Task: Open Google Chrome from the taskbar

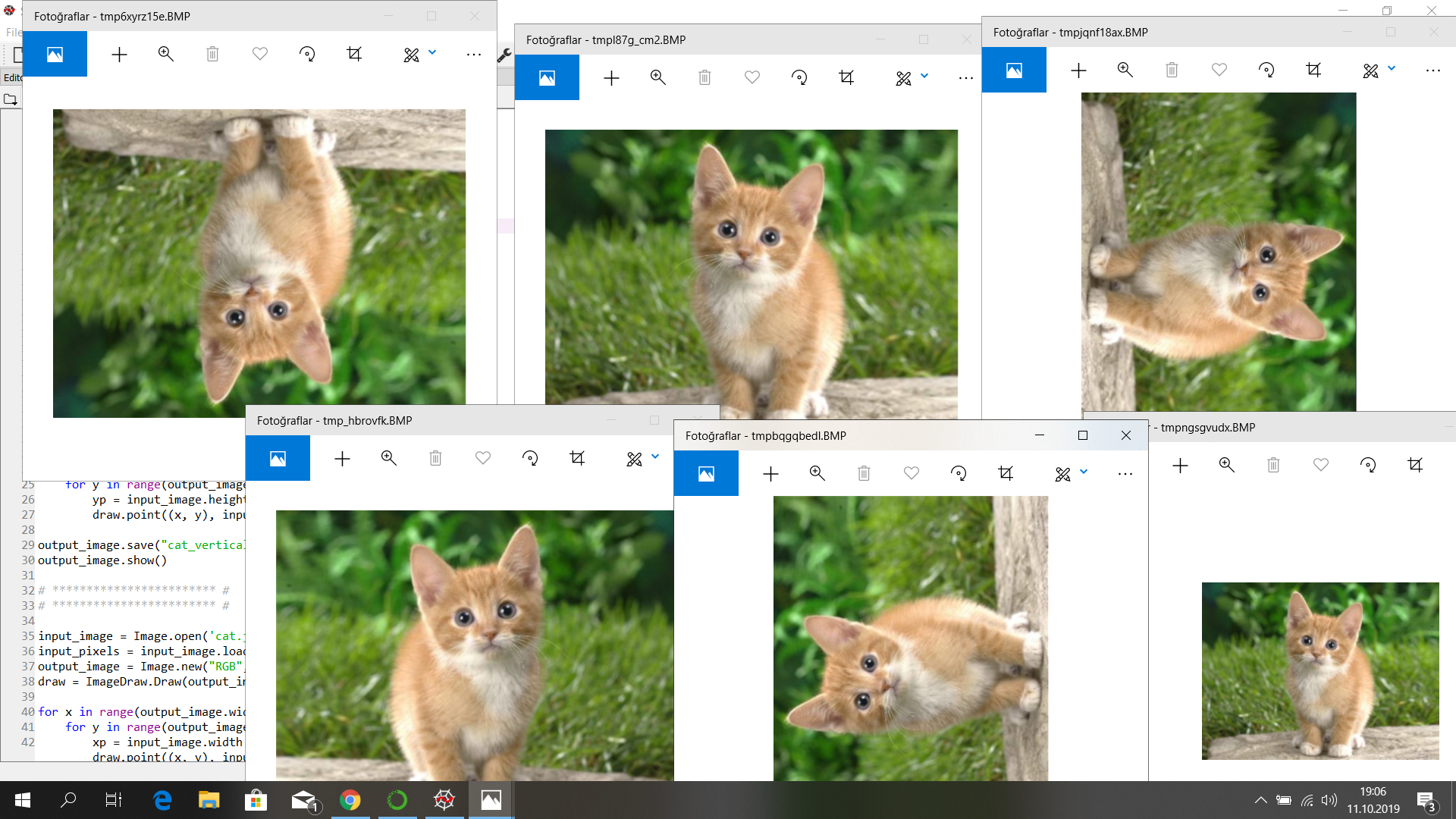Action: pos(350,800)
